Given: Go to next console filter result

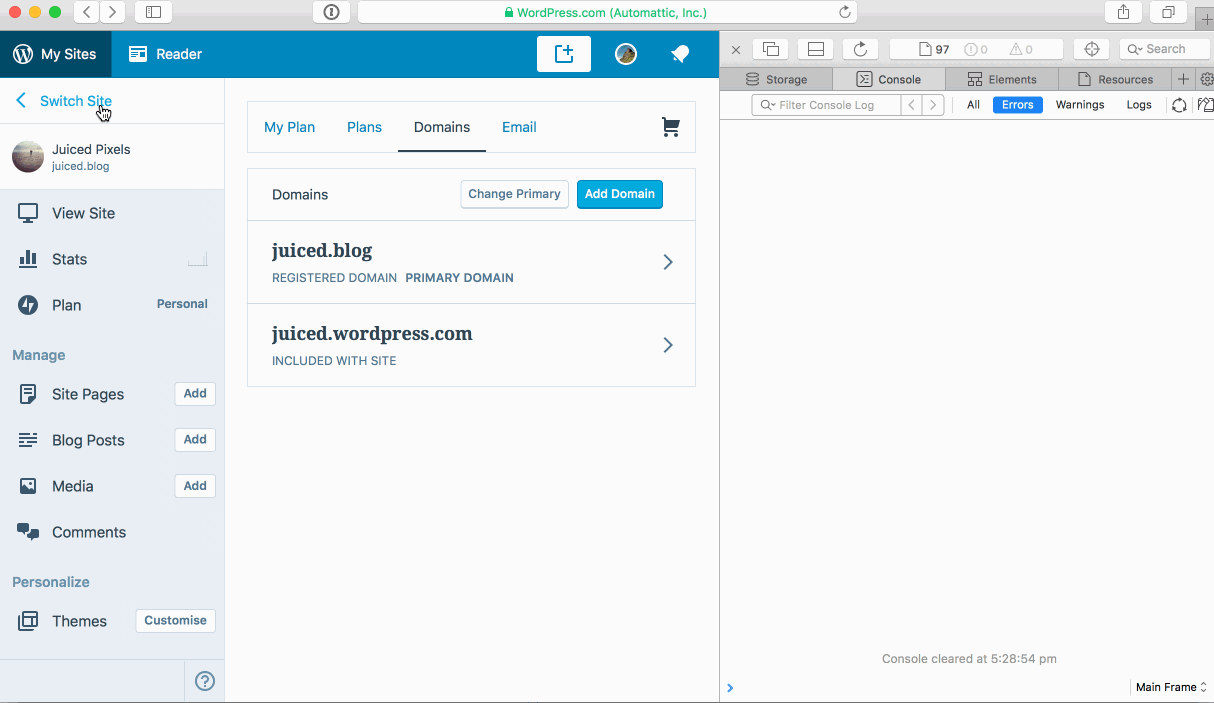Looking at the screenshot, I should click(933, 105).
